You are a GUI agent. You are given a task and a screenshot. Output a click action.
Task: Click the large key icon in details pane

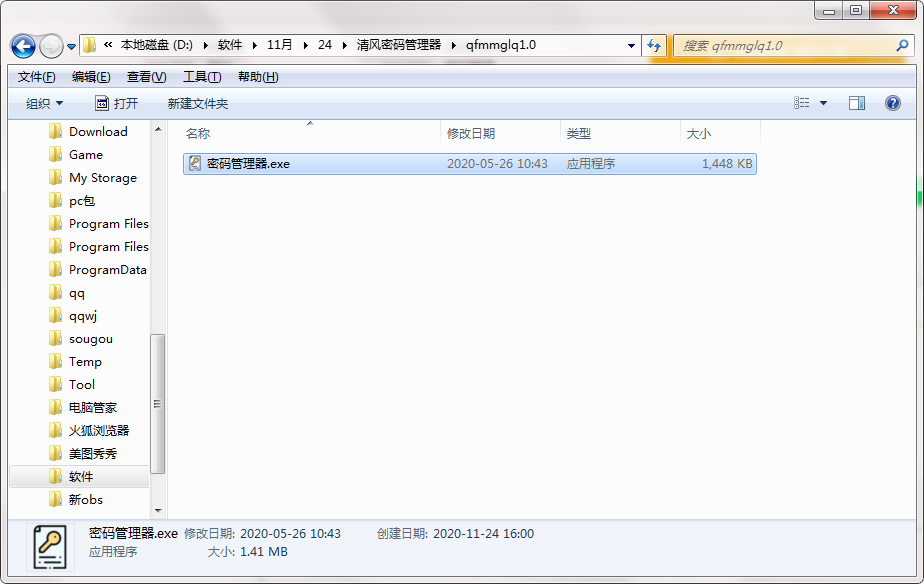coord(50,547)
